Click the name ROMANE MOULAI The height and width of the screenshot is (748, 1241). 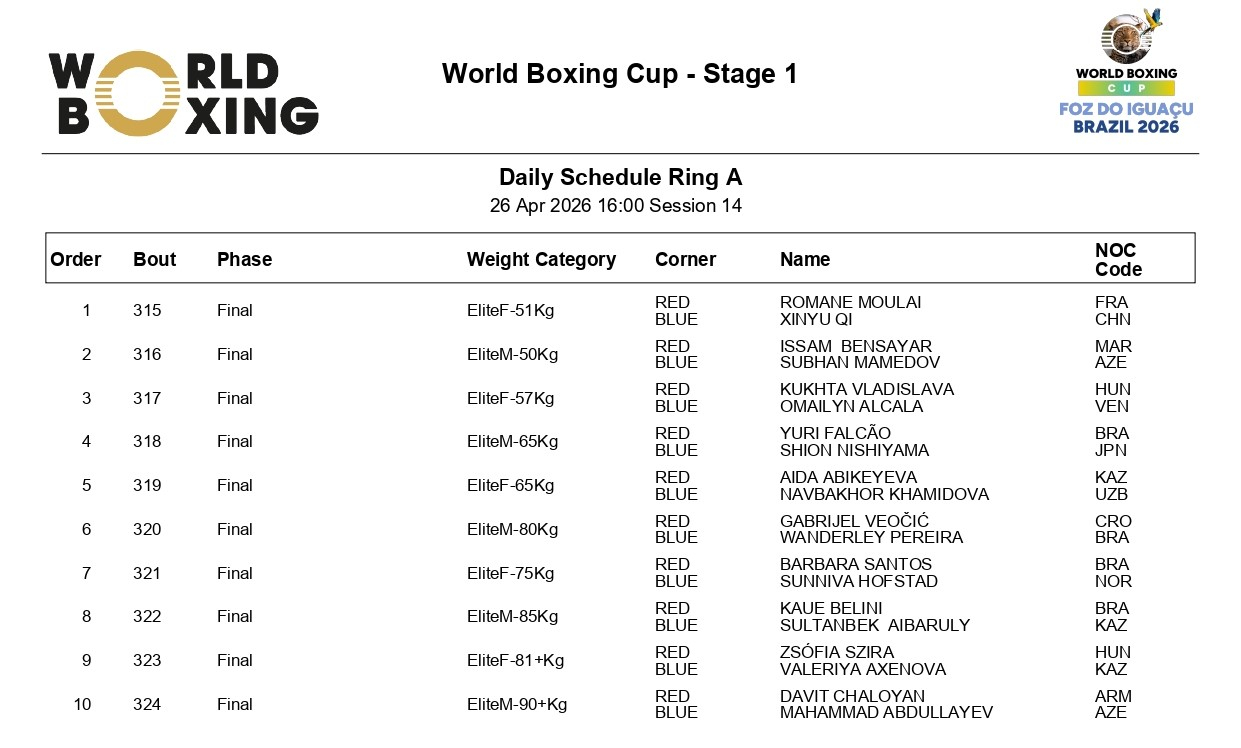[850, 302]
